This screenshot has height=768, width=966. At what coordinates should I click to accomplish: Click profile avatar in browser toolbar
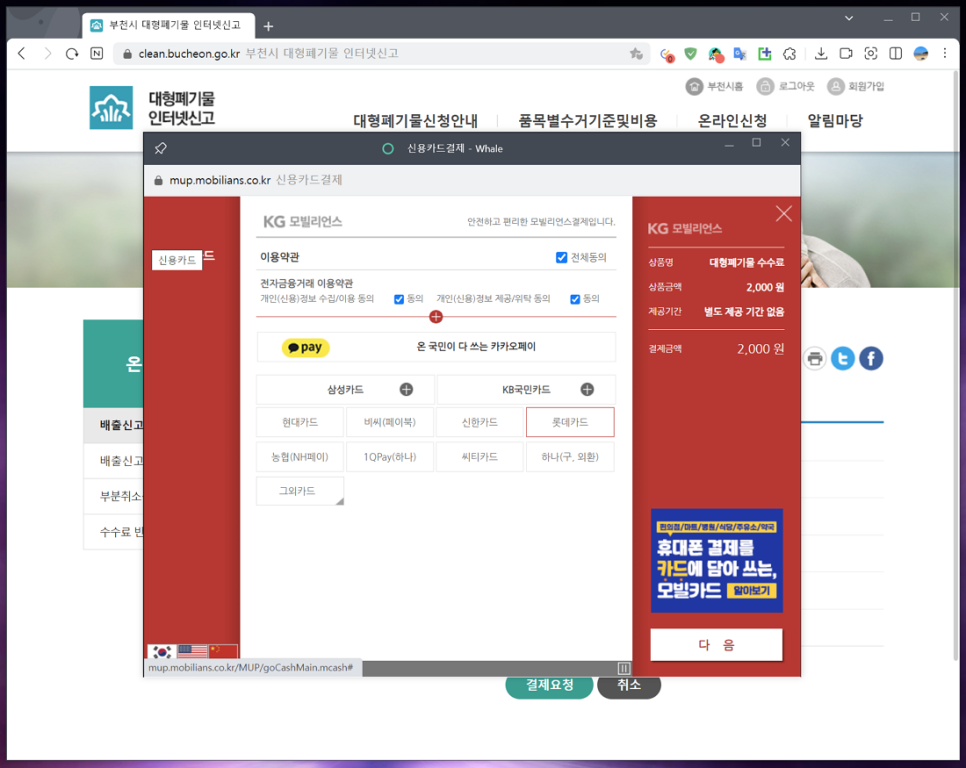pyautogui.click(x=920, y=54)
